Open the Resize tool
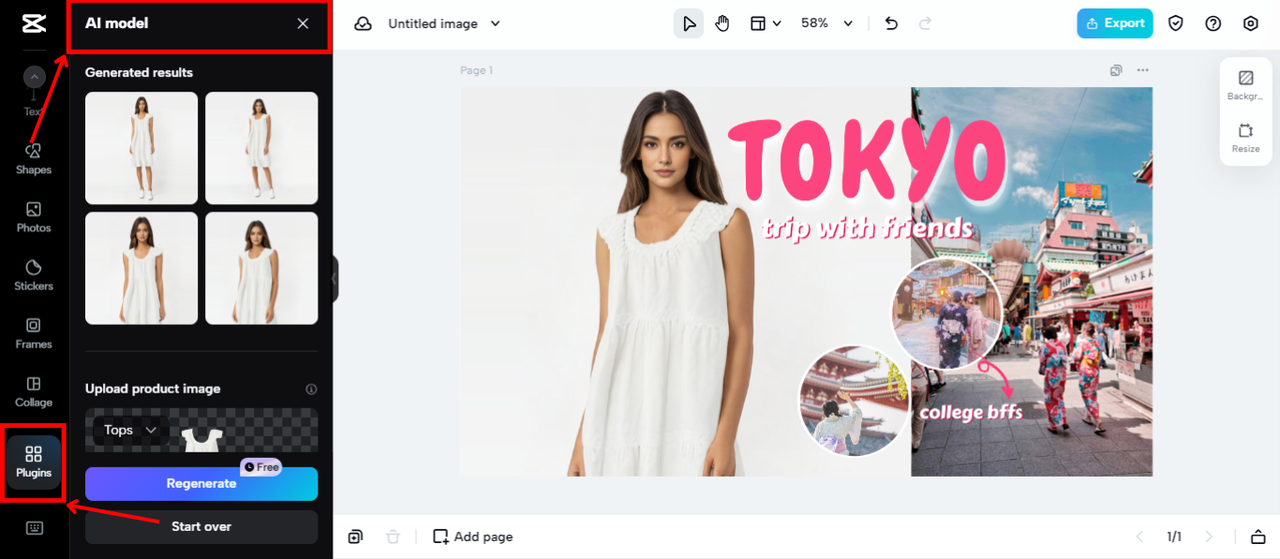The image size is (1280, 559). (1245, 137)
